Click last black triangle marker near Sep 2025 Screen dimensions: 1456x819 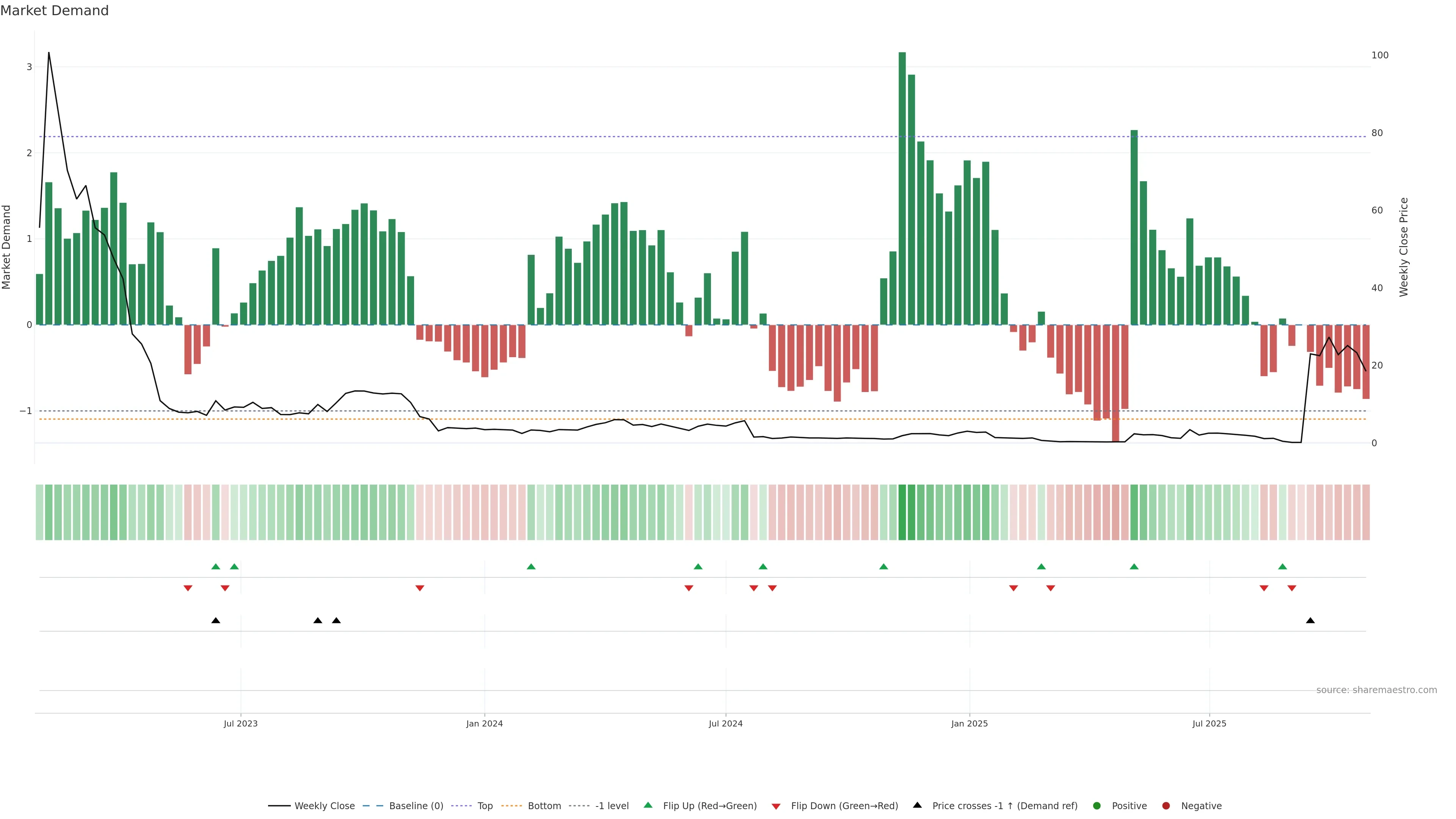1310,621
